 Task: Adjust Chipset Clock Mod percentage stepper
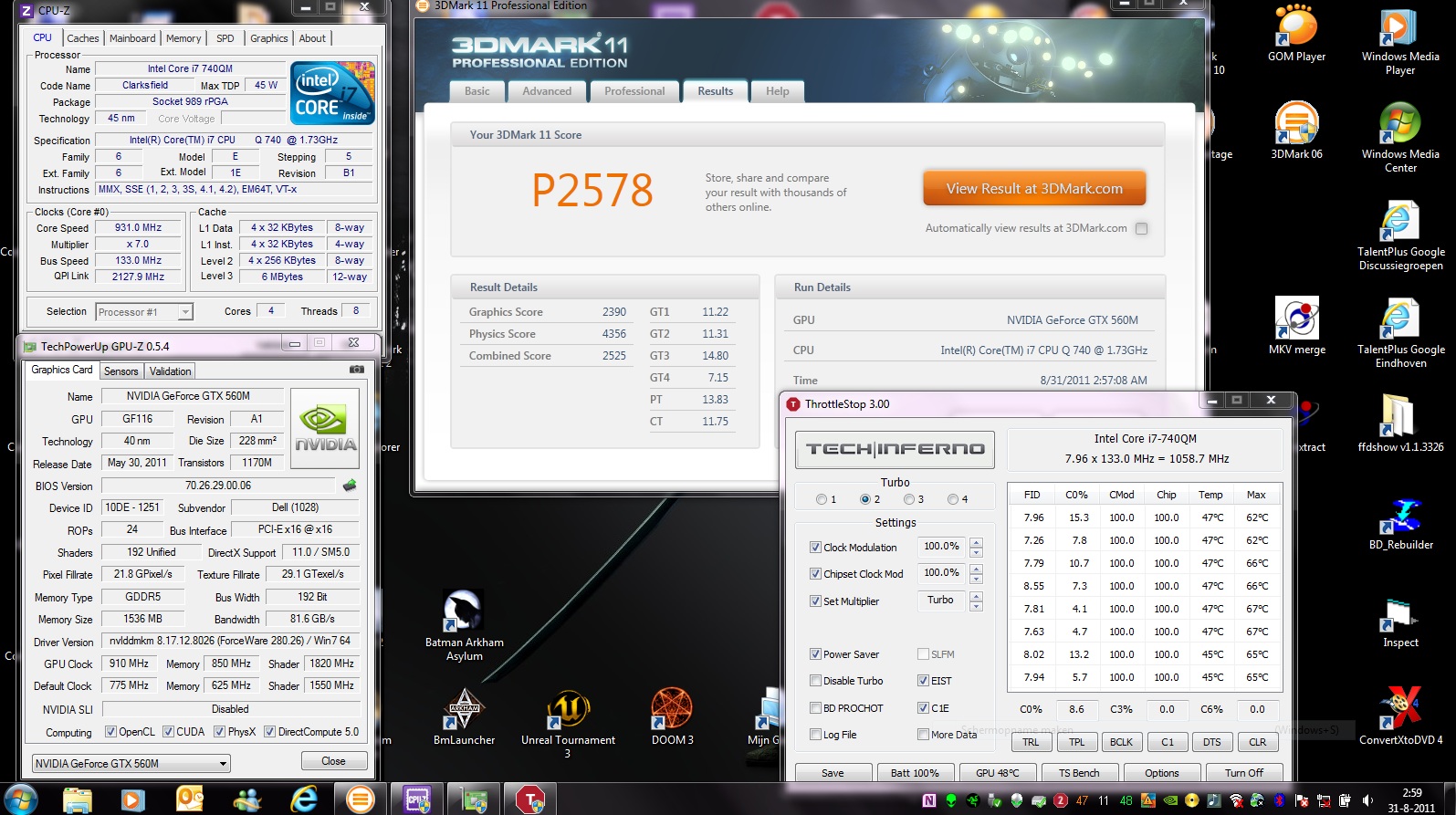pos(976,574)
